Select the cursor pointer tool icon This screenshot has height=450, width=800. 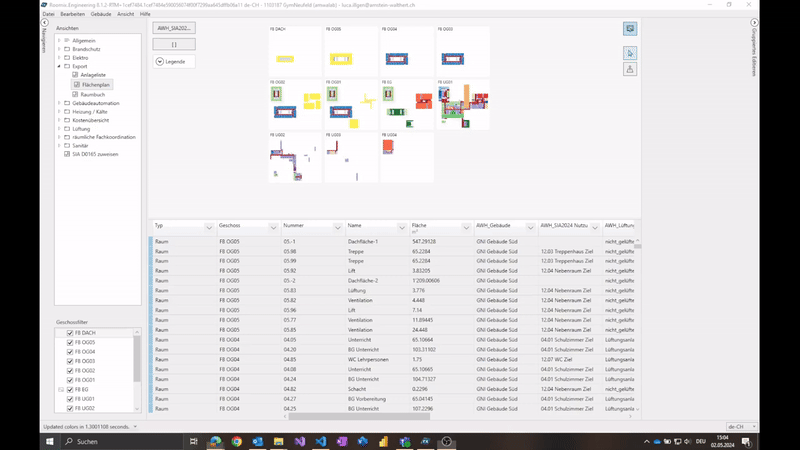[x=629, y=52]
